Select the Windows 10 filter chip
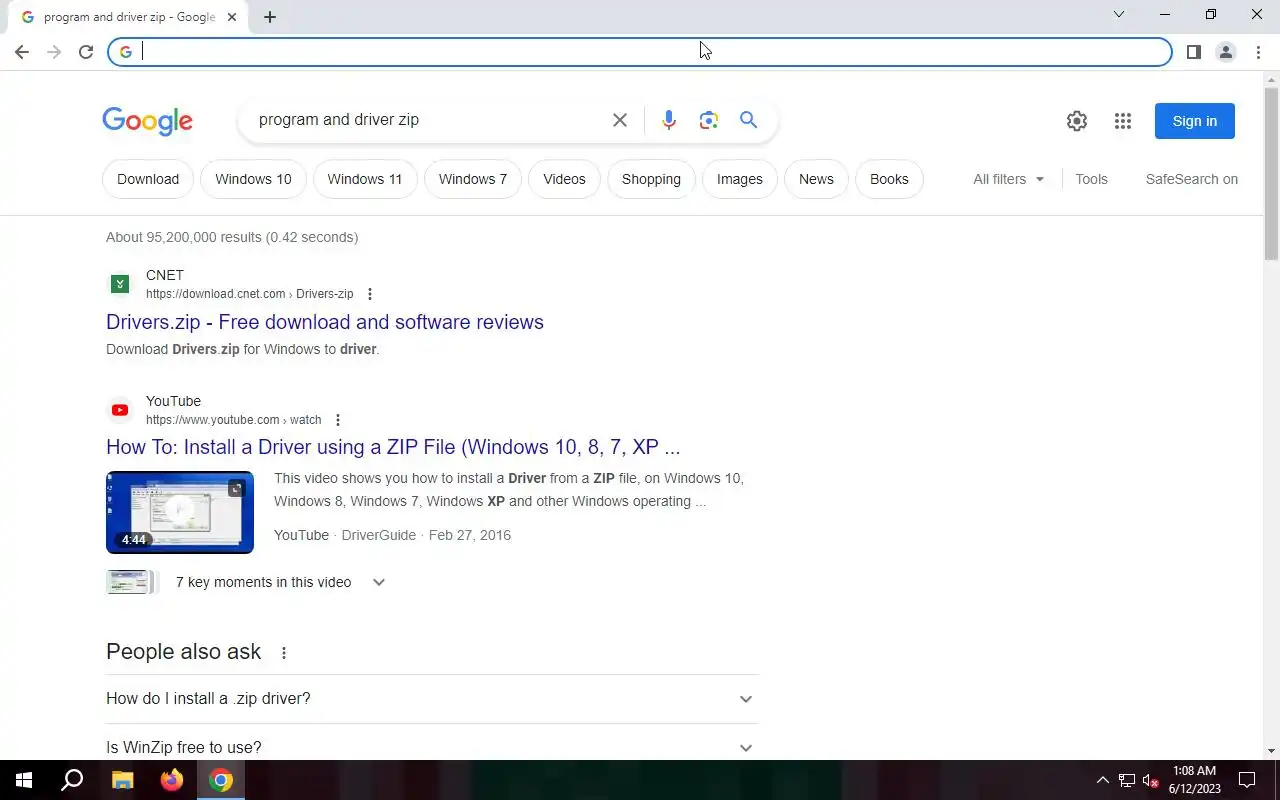 tap(253, 179)
